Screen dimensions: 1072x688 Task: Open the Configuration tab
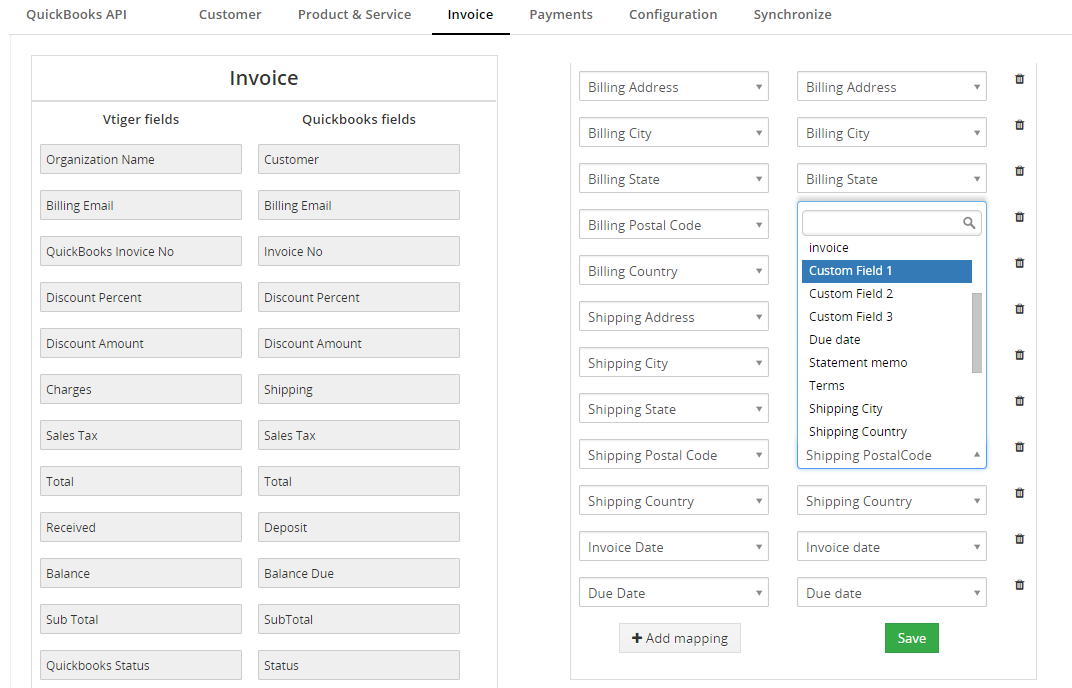click(x=673, y=14)
